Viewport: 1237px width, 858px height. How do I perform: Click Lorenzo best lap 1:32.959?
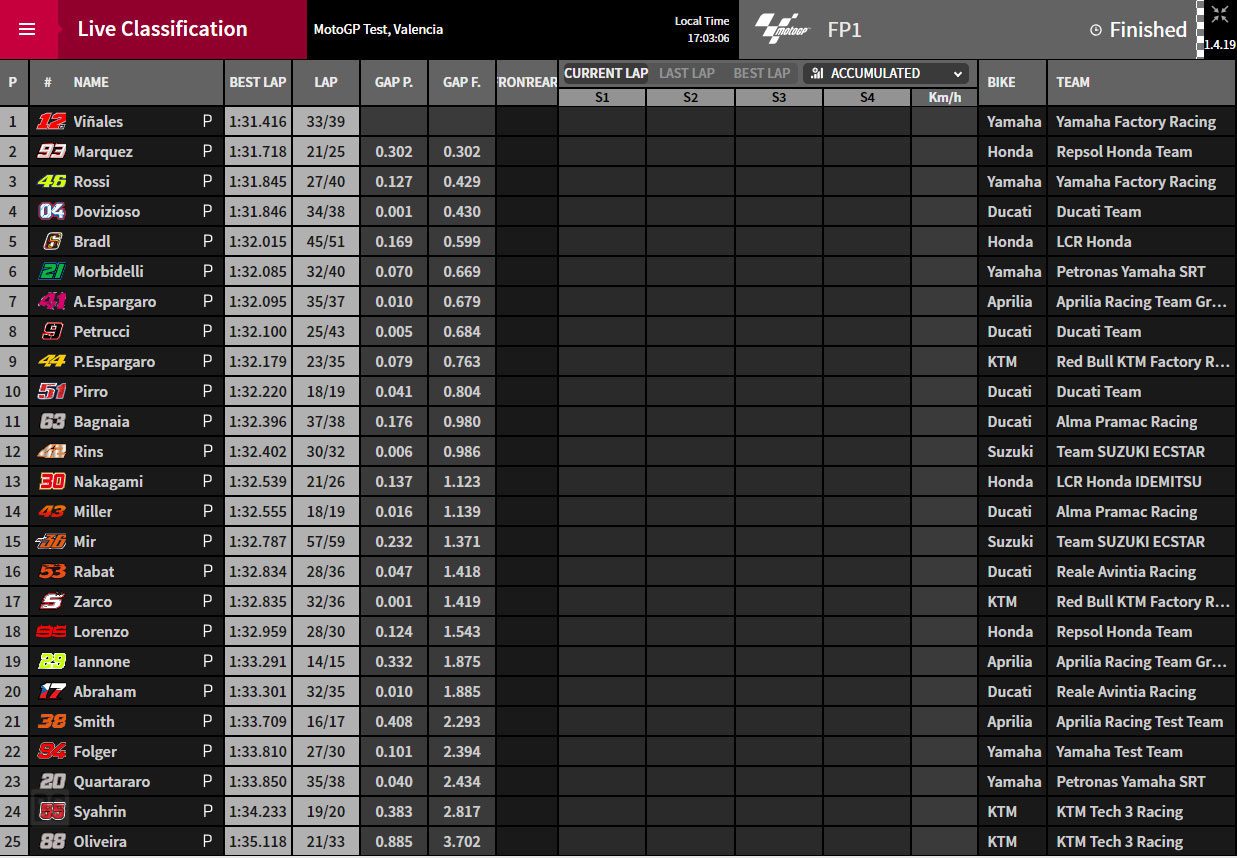[x=258, y=631]
